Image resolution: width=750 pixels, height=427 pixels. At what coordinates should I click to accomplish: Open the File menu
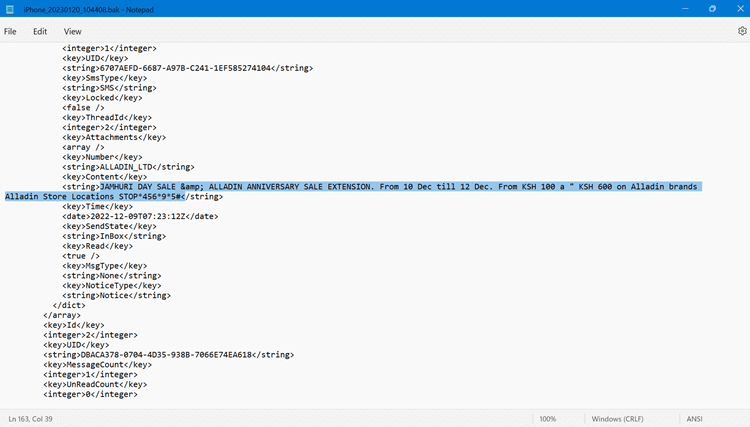(10, 31)
